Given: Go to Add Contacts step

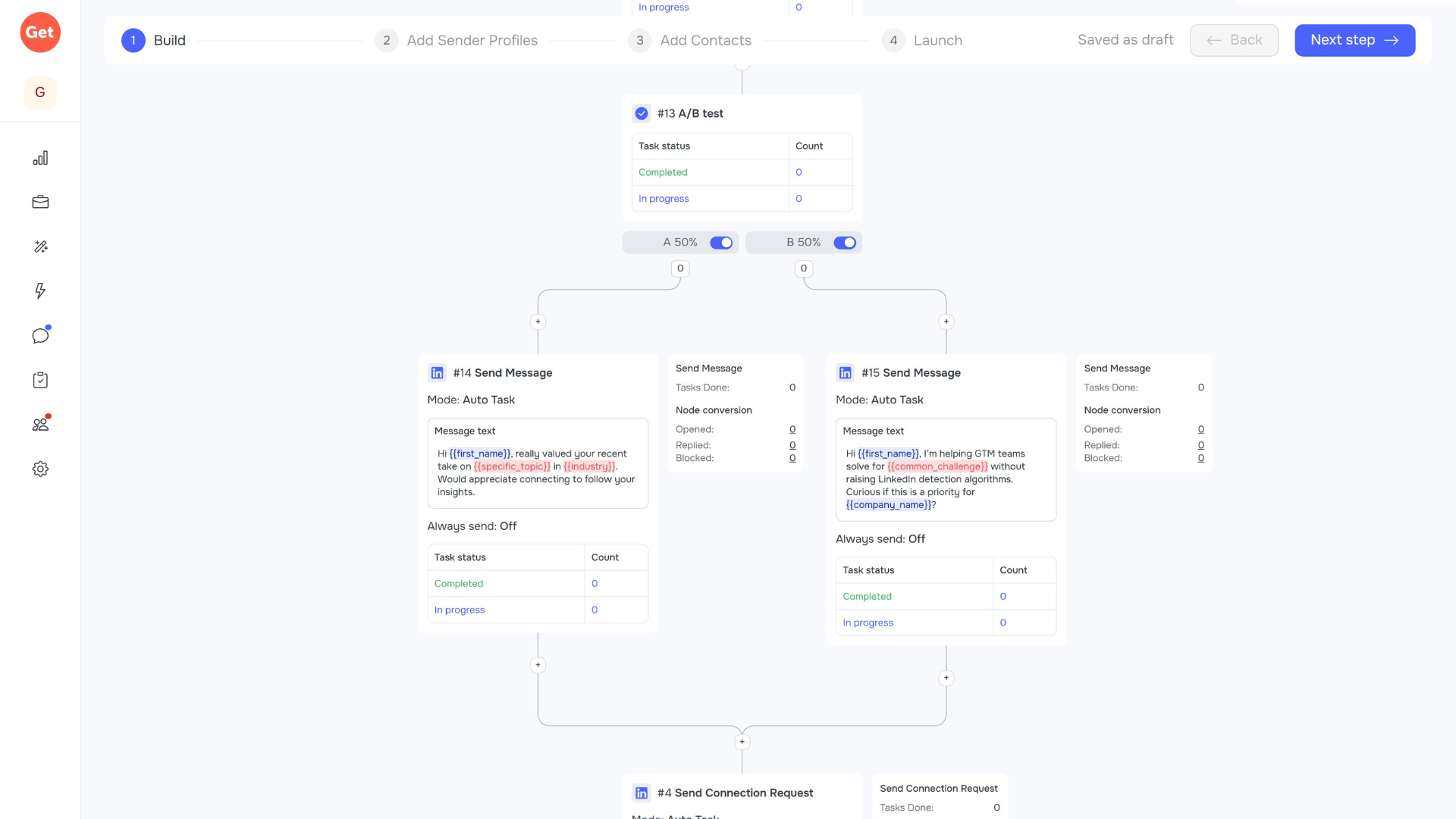Looking at the screenshot, I should [x=690, y=40].
